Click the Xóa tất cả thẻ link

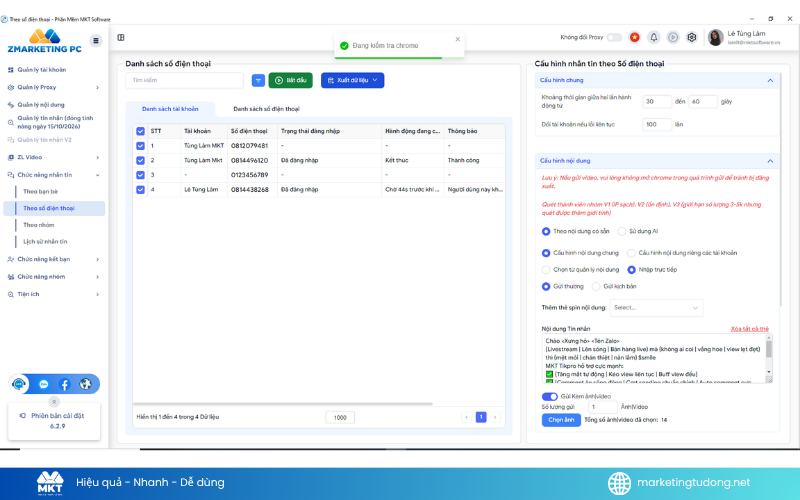[749, 329]
